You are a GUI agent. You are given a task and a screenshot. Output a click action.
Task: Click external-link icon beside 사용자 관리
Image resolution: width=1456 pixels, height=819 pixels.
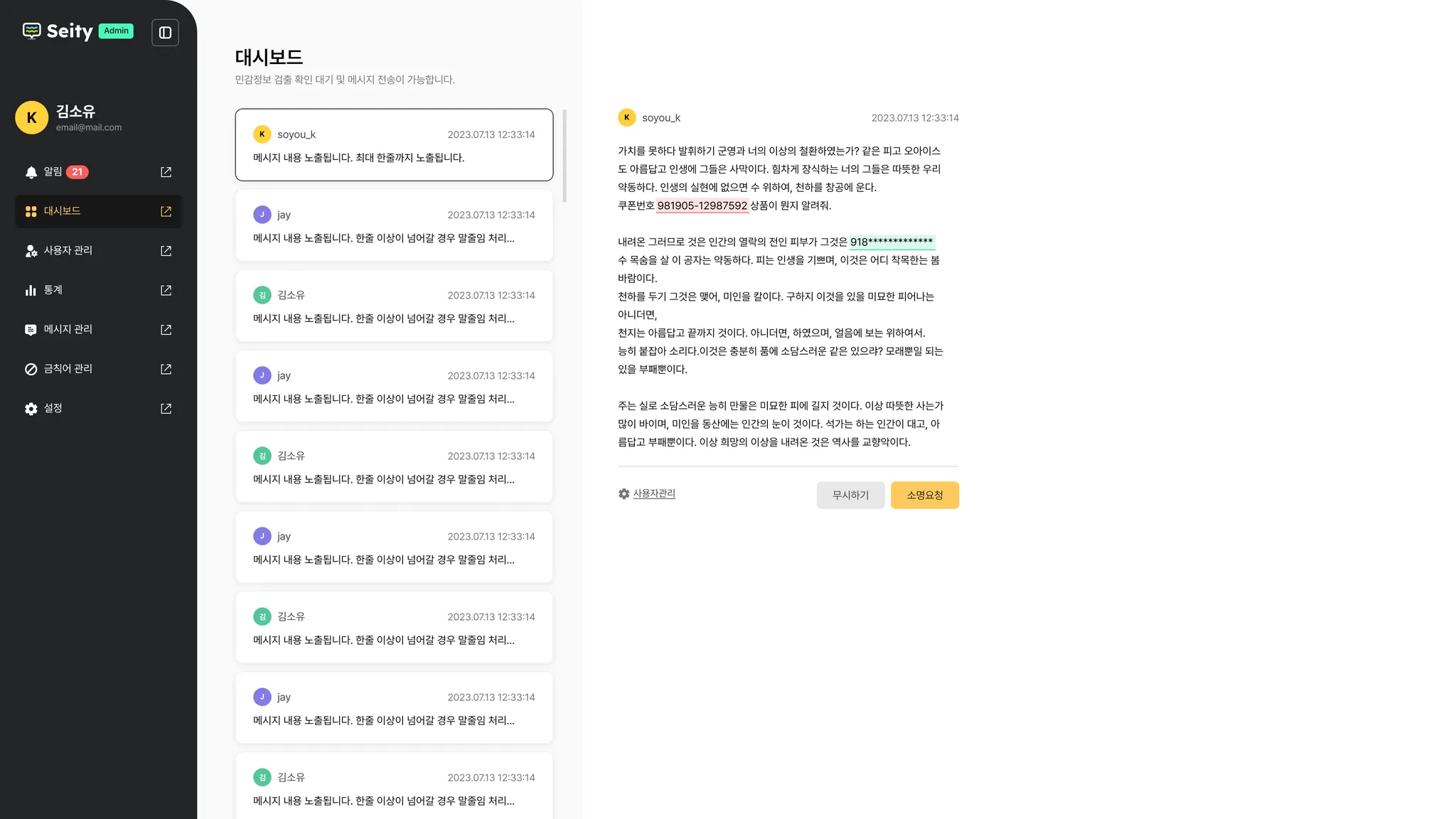[166, 251]
